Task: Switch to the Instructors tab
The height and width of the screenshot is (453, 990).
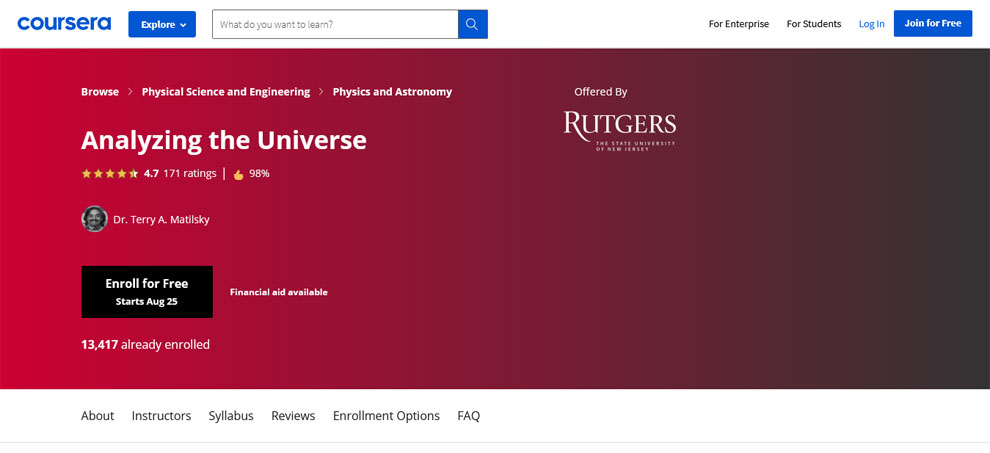Action: tap(161, 416)
